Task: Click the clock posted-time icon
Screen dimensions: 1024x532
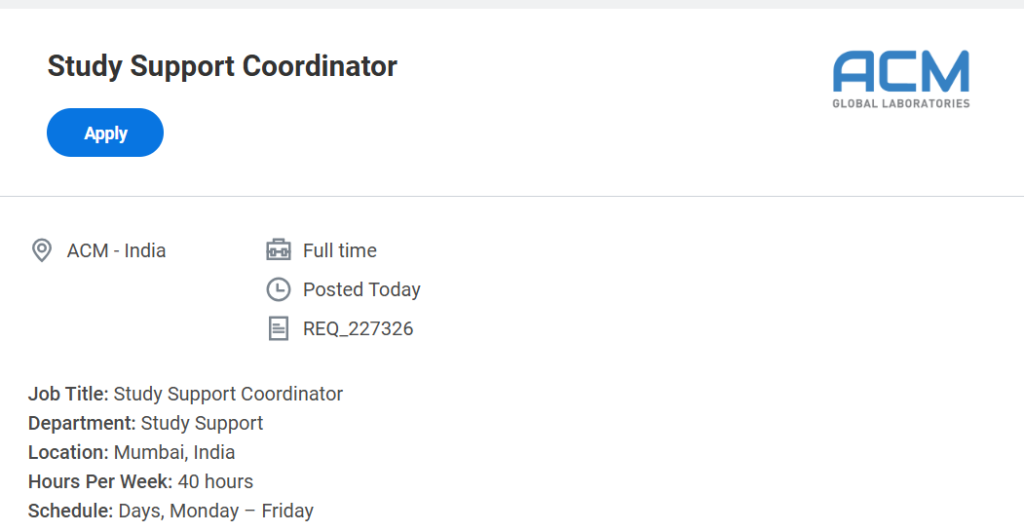Action: [278, 290]
